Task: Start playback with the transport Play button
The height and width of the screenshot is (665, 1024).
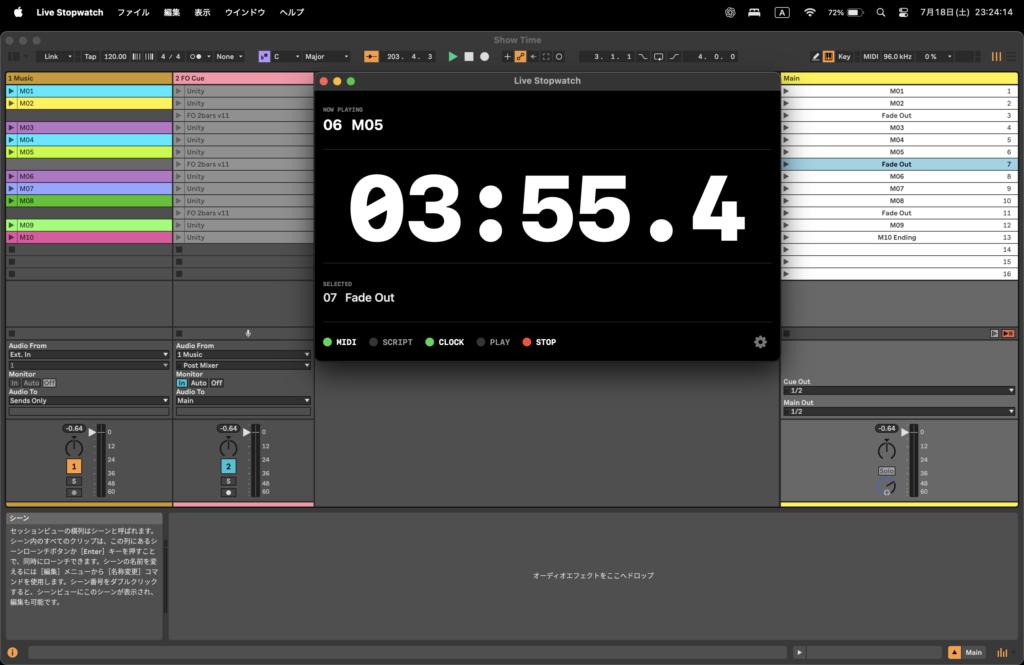Action: coord(453,57)
